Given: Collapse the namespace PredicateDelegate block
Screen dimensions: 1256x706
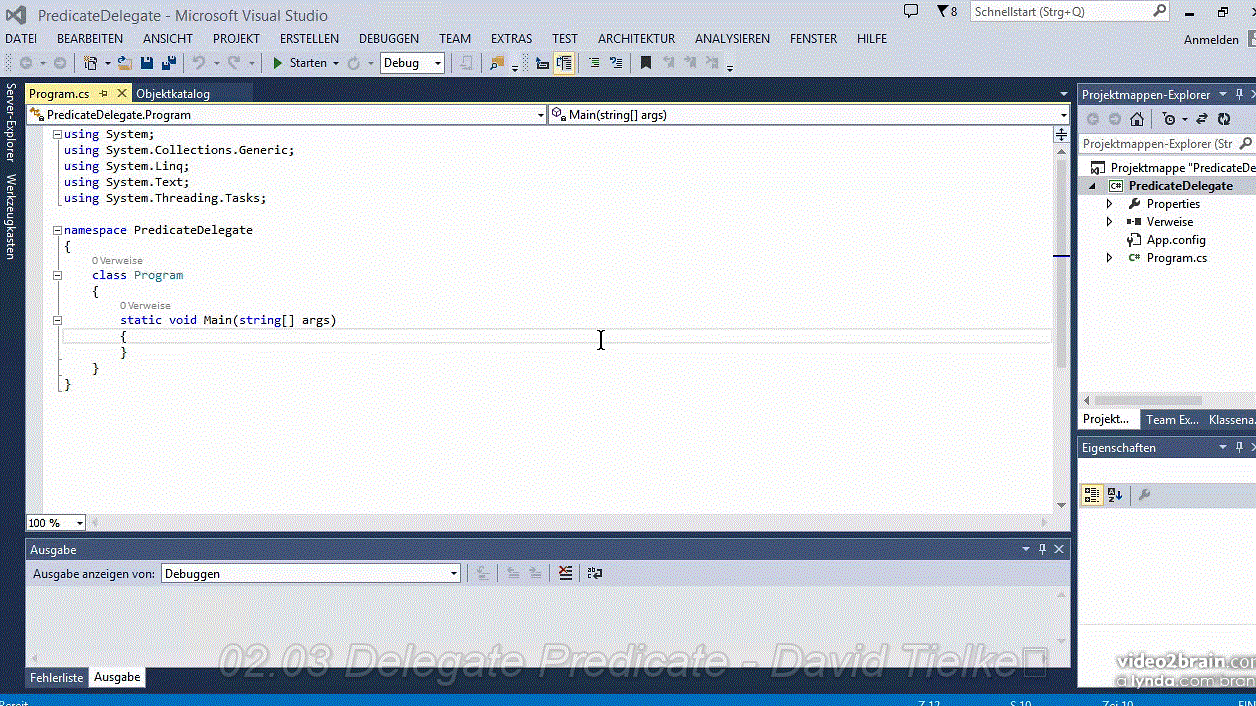Looking at the screenshot, I should point(57,230).
